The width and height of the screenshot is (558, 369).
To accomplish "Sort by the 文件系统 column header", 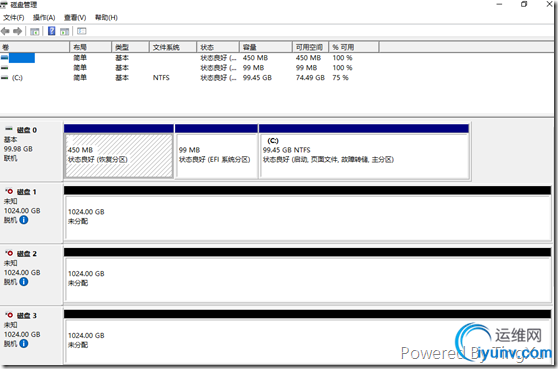I will (173, 47).
